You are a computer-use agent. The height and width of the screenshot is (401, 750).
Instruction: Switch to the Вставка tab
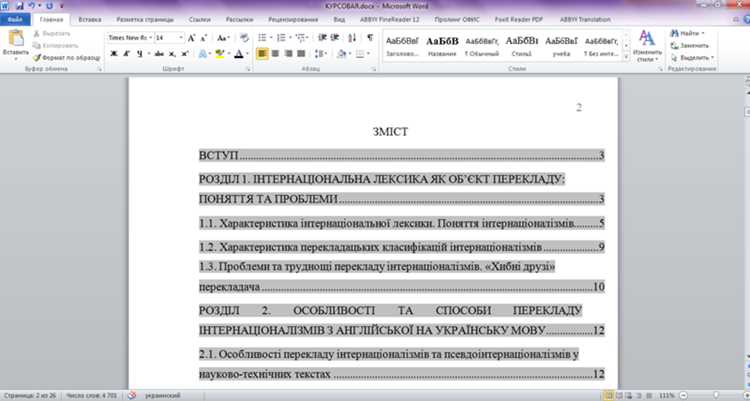[89, 20]
